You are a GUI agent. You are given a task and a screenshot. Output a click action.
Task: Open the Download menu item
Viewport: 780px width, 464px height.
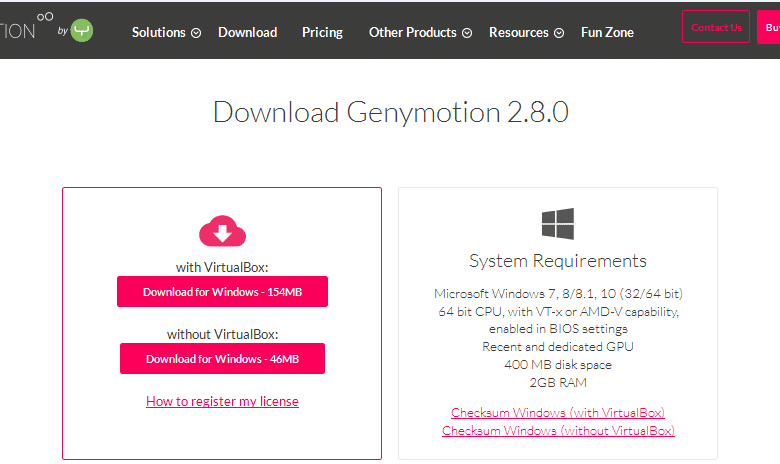coord(248,32)
